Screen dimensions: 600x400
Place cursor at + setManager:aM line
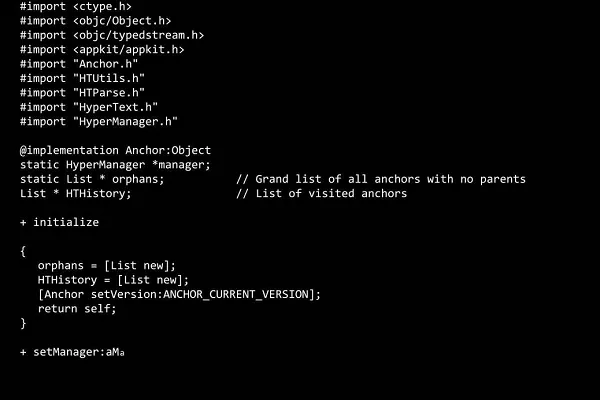tap(72, 352)
